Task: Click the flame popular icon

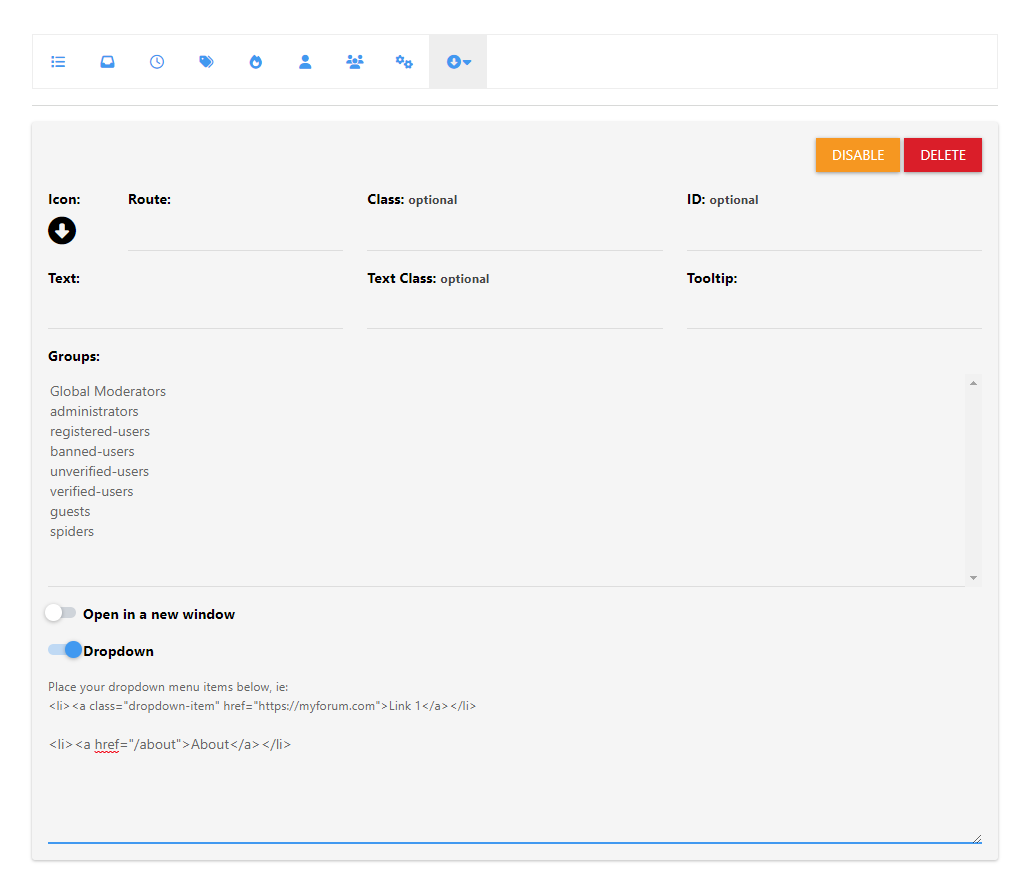Action: (x=256, y=62)
